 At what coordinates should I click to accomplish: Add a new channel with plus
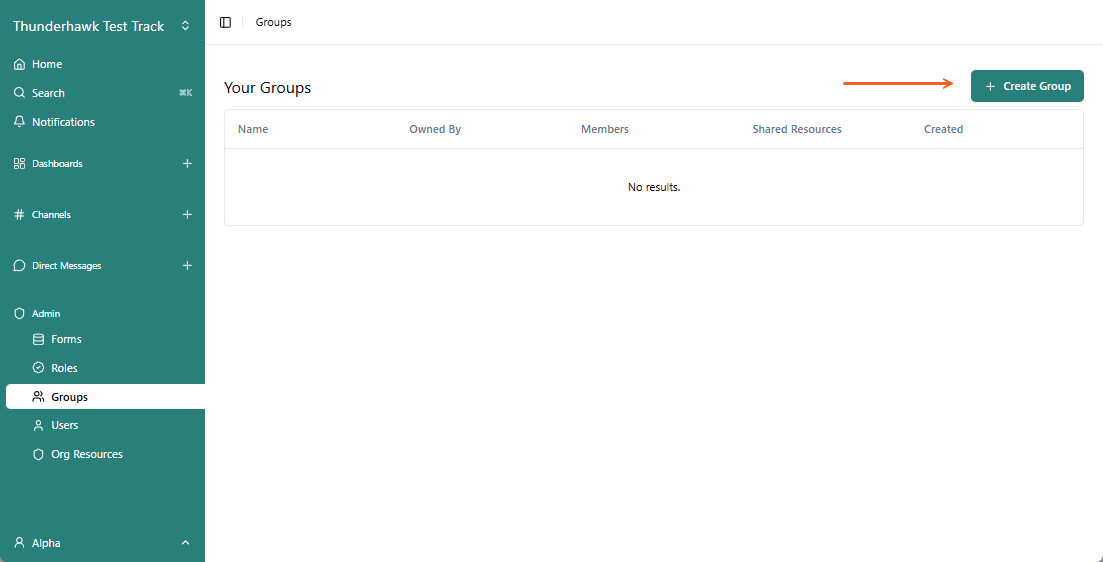(187, 215)
